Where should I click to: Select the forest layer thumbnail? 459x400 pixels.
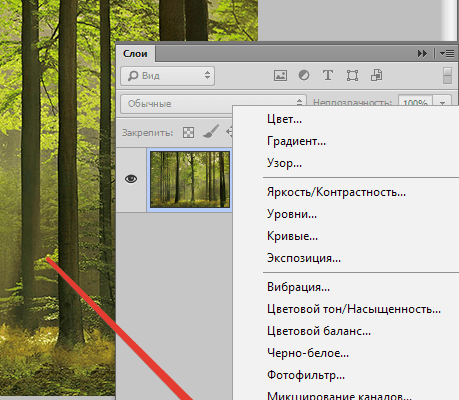point(190,179)
